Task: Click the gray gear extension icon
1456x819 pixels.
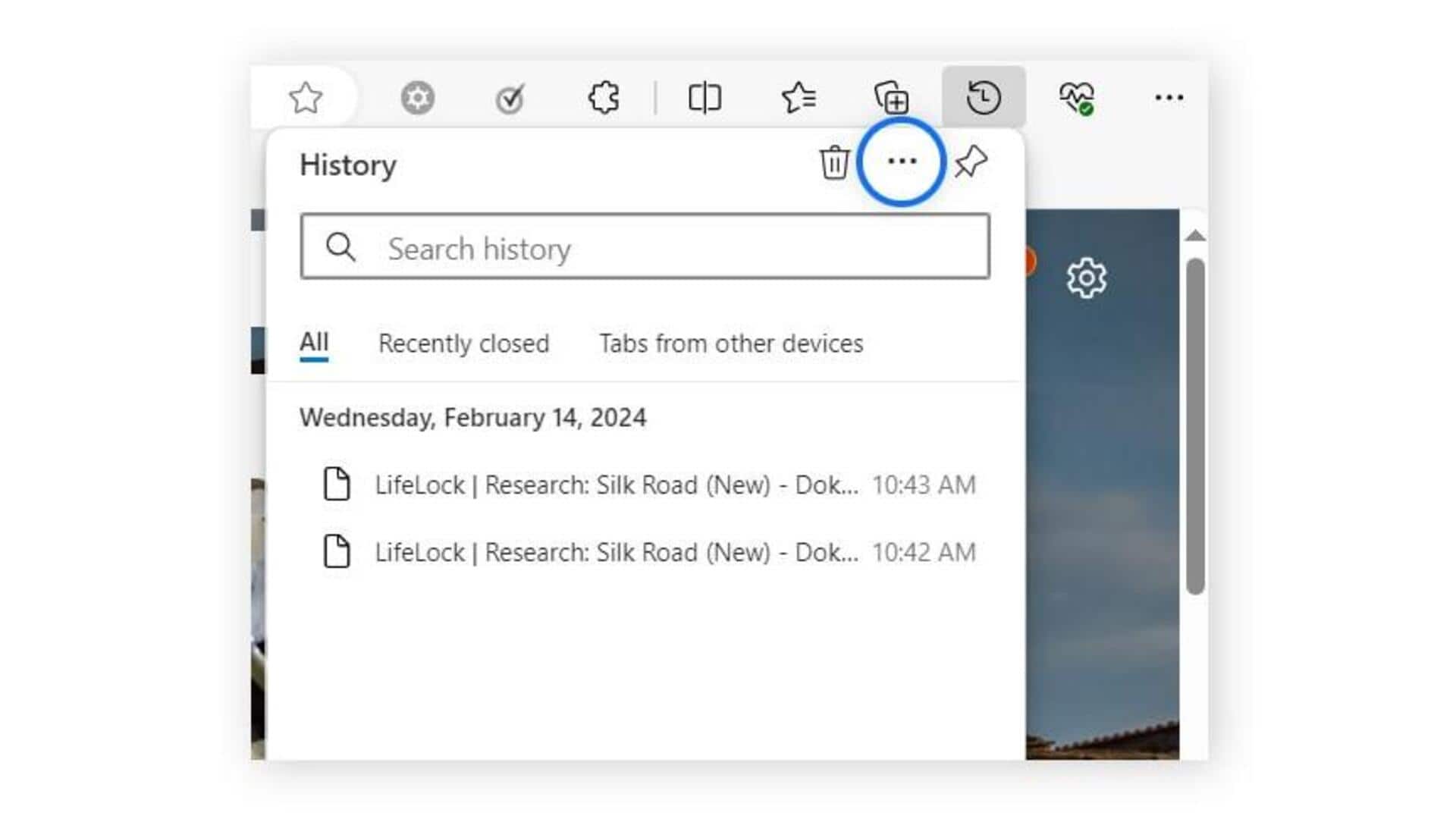Action: (417, 98)
